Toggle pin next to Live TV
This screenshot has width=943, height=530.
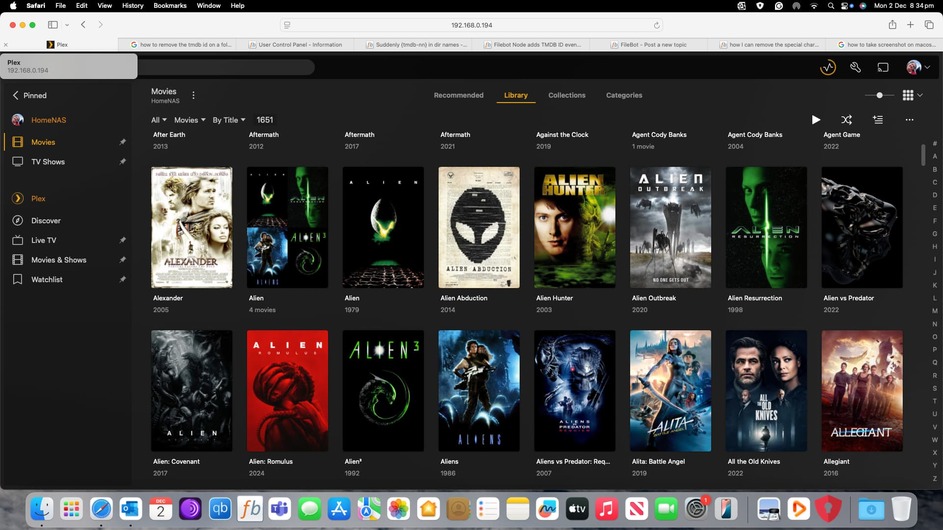pyautogui.click(x=122, y=240)
